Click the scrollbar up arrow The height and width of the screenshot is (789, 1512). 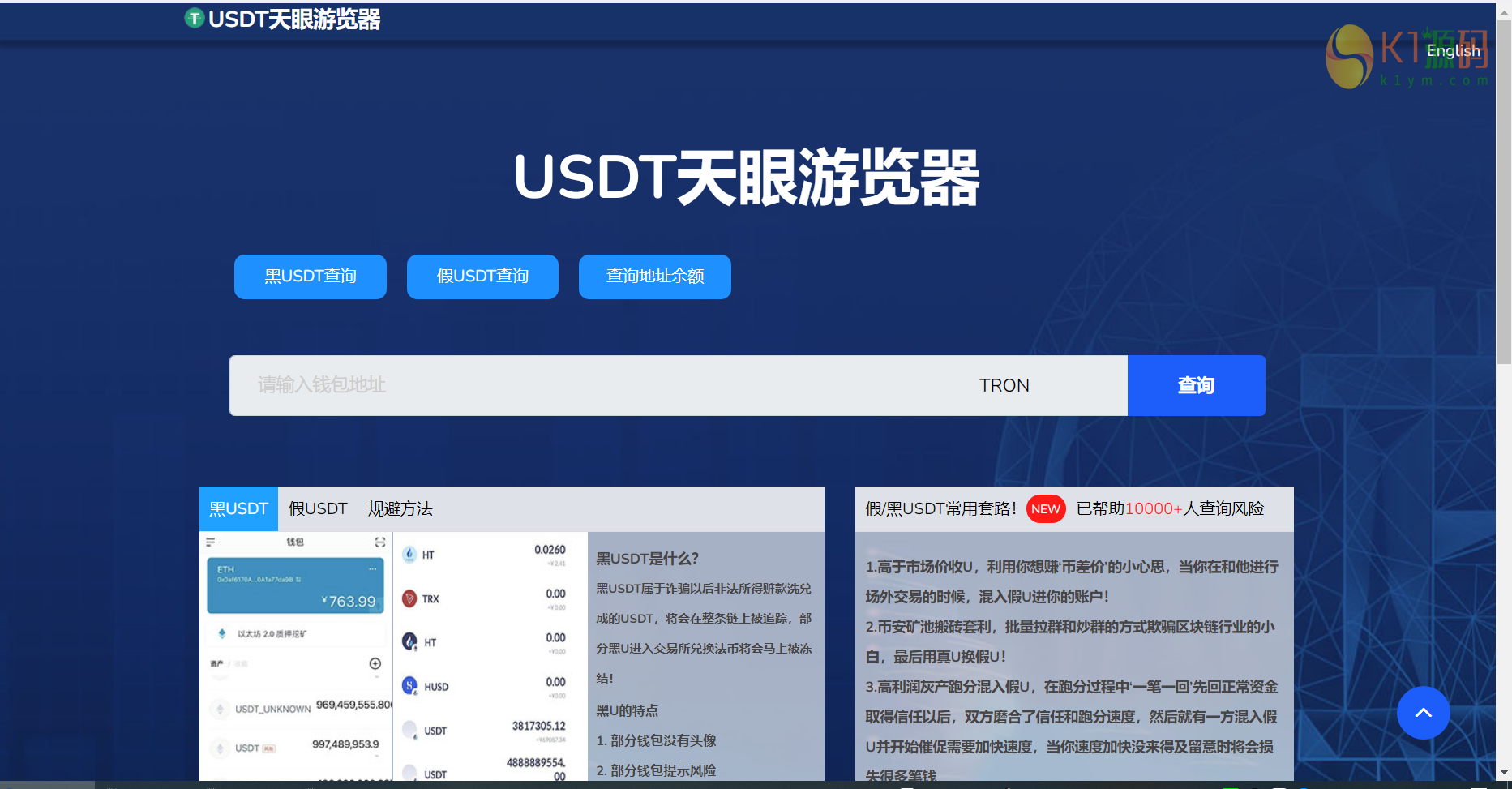click(x=1504, y=11)
